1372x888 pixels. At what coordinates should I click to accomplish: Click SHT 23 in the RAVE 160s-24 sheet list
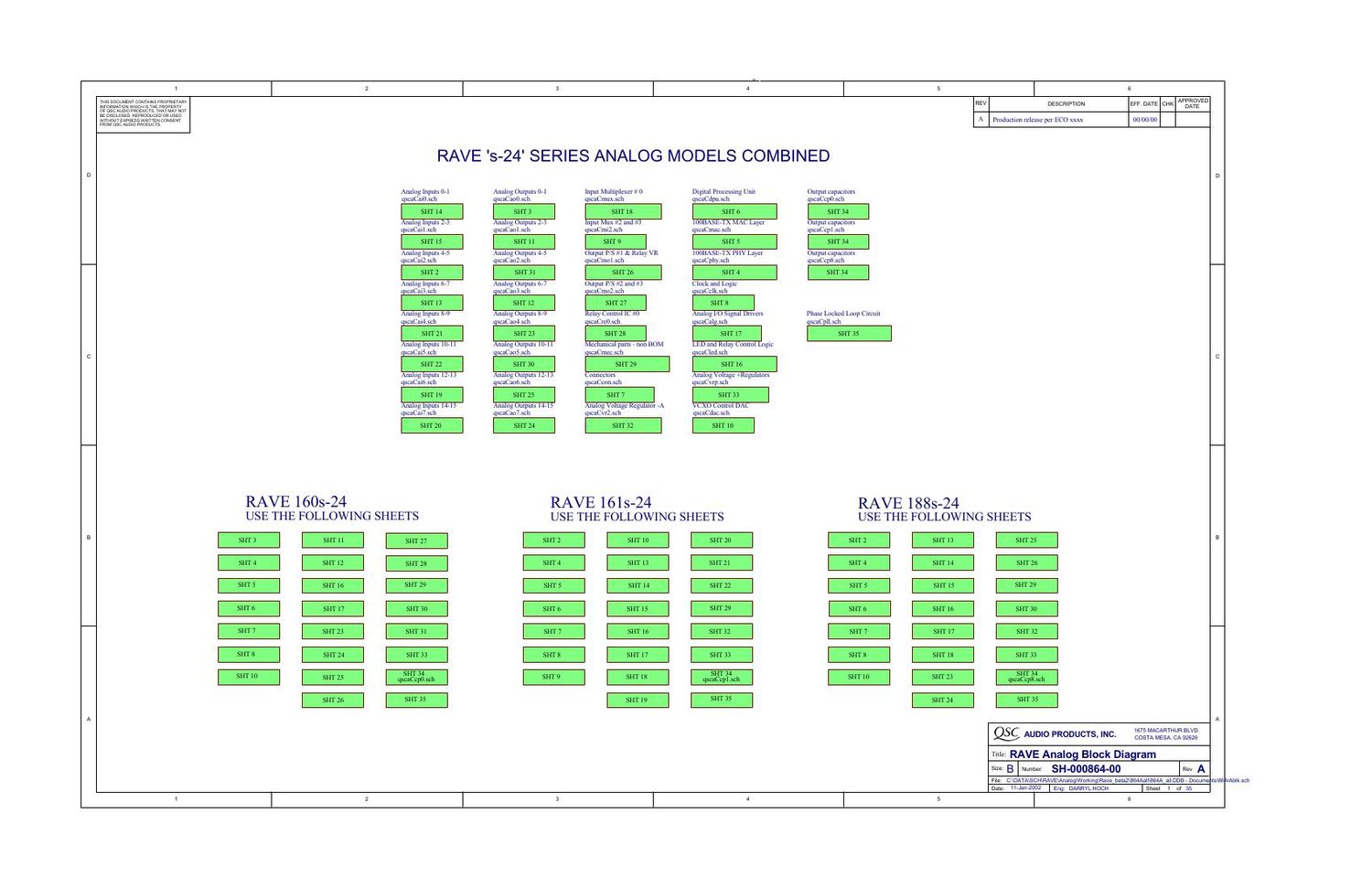333,631
